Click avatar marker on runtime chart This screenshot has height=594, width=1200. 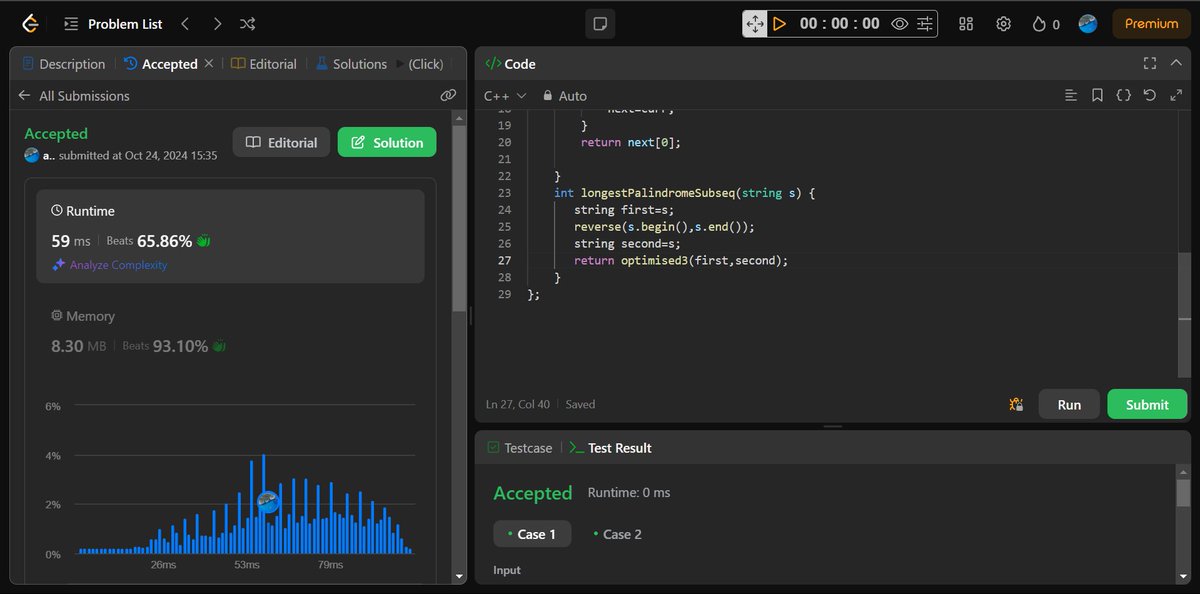[x=267, y=503]
